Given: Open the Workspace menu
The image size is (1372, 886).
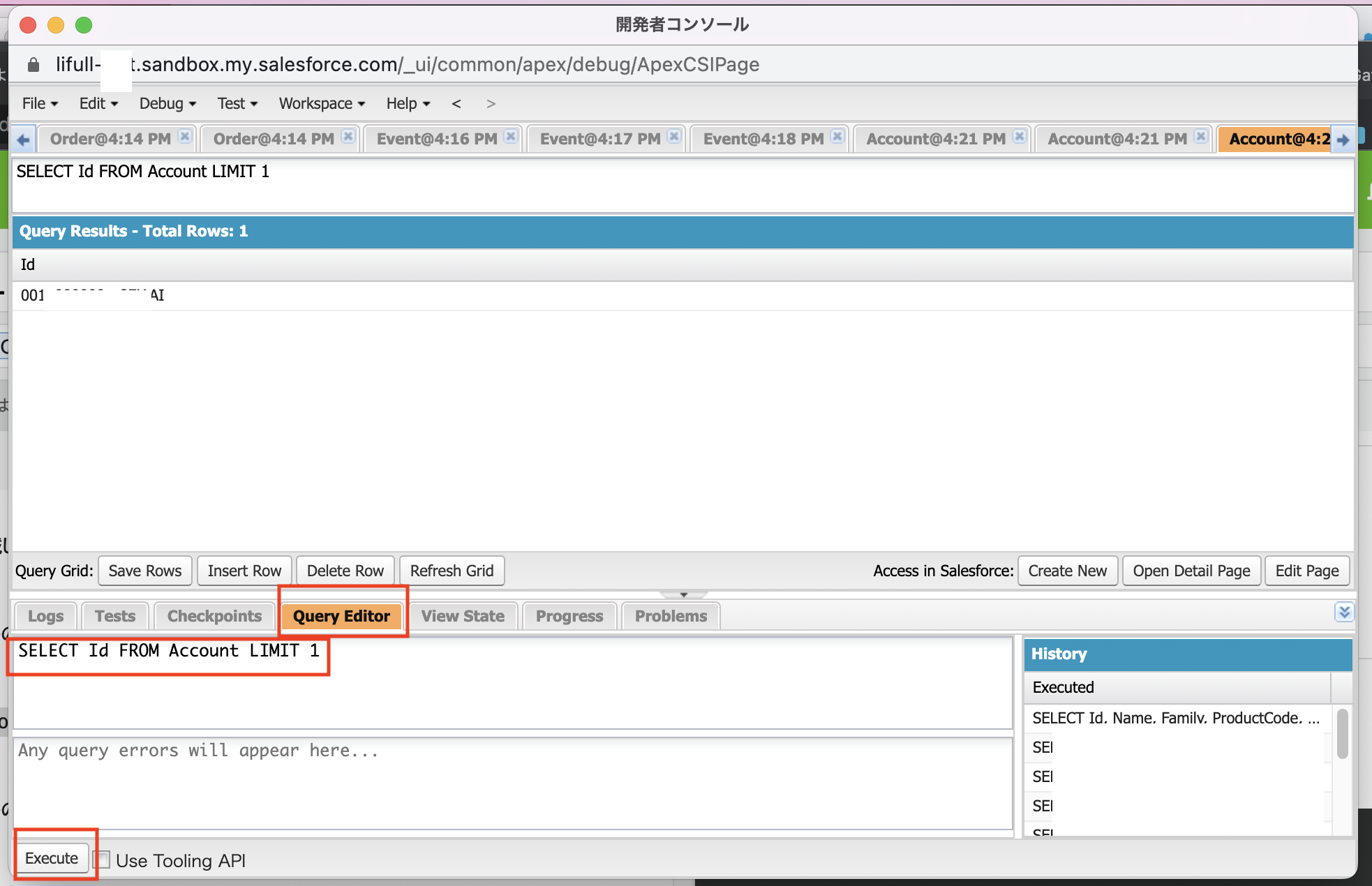Looking at the screenshot, I should 322,104.
